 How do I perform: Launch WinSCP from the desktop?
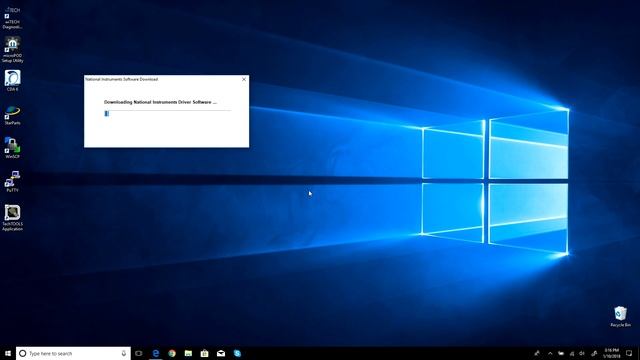pos(12,148)
